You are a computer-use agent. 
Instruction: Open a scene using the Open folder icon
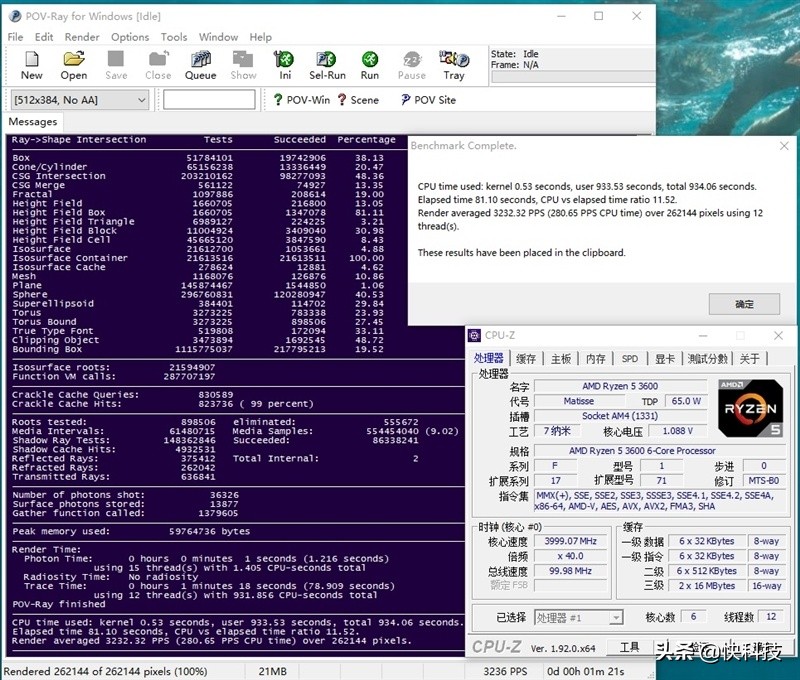click(73, 63)
